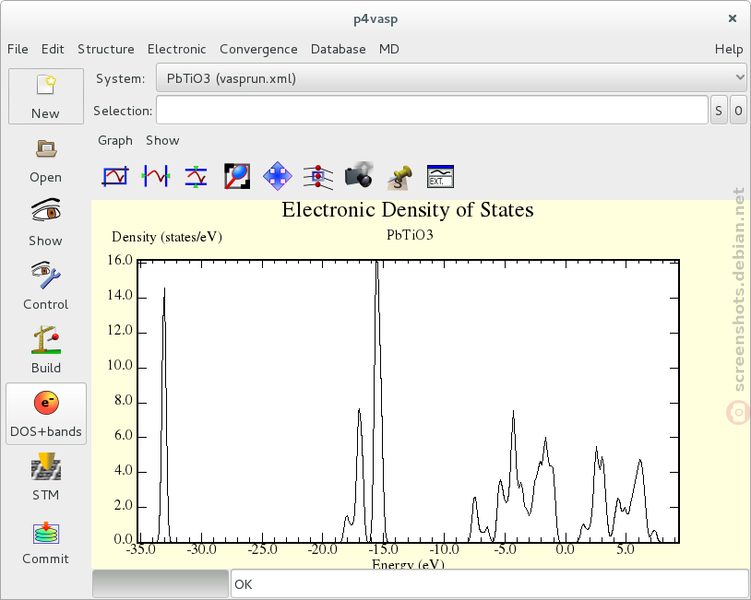Click the PbTiO3 graph subtitle
Image resolution: width=751 pixels, height=600 pixels.
point(410,235)
